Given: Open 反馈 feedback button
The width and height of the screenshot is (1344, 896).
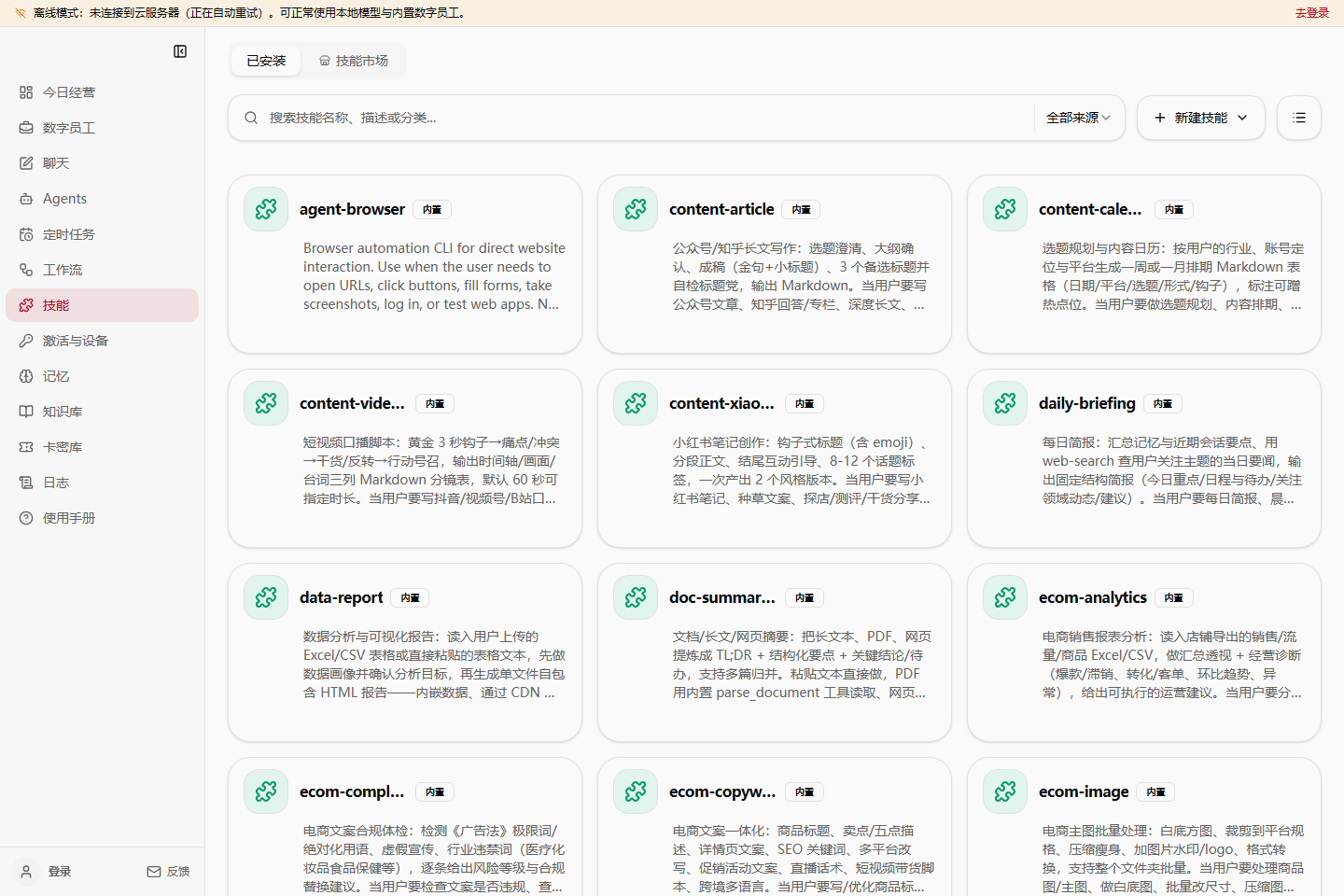Looking at the screenshot, I should pos(168,871).
